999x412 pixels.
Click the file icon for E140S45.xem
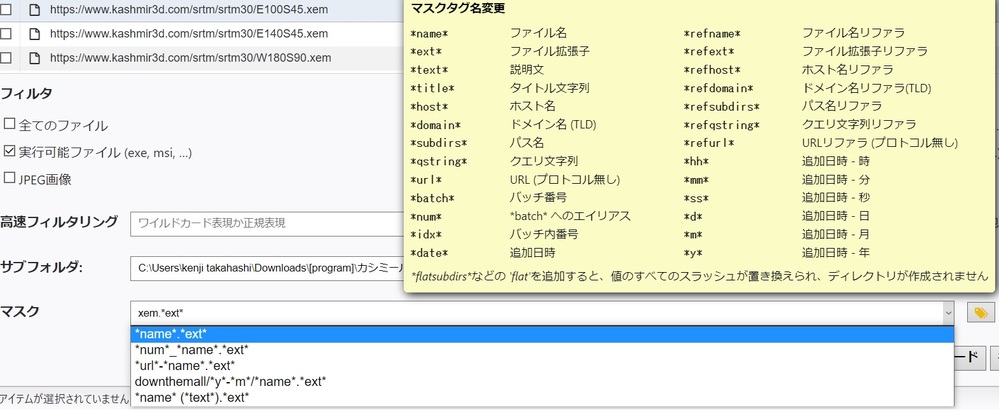tap(34, 33)
